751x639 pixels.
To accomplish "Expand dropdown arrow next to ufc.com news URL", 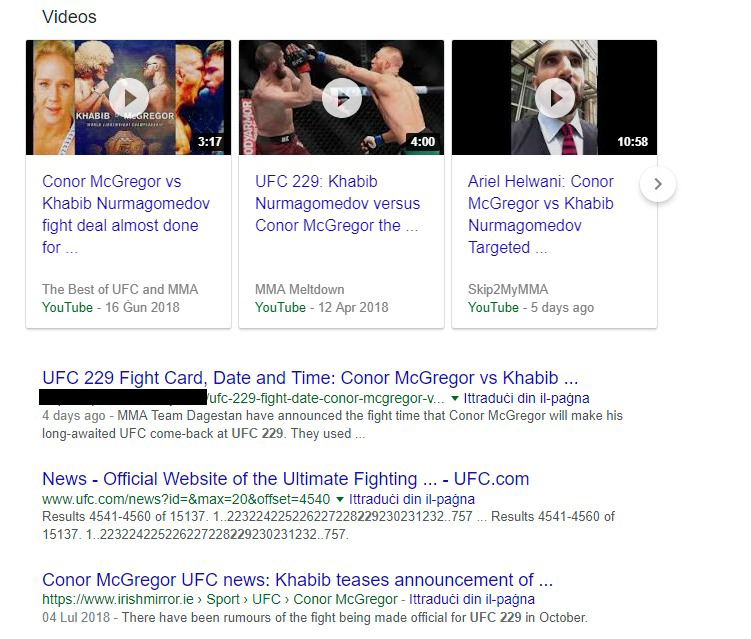I will [340, 499].
